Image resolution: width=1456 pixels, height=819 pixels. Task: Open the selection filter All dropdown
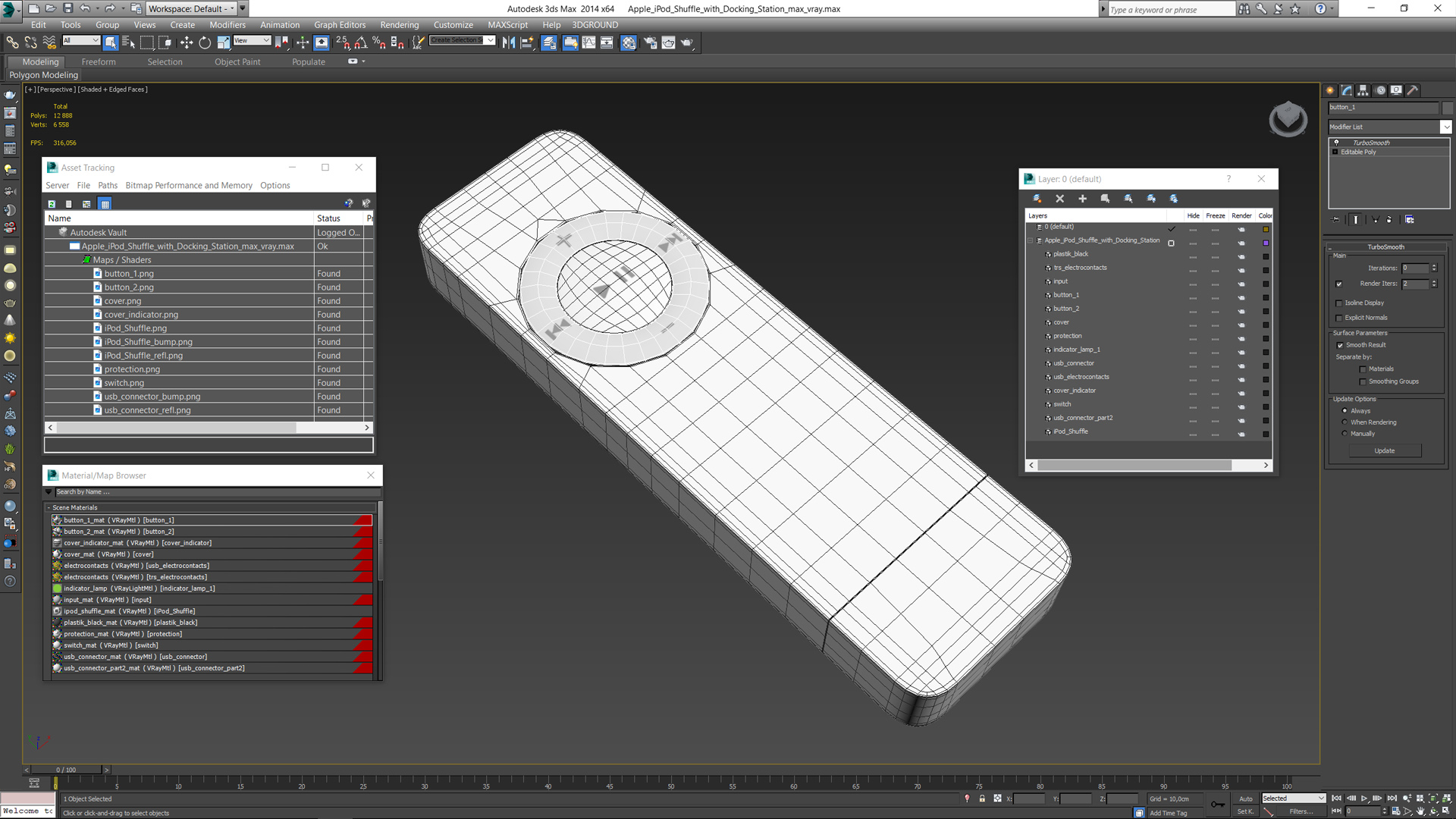[80, 40]
